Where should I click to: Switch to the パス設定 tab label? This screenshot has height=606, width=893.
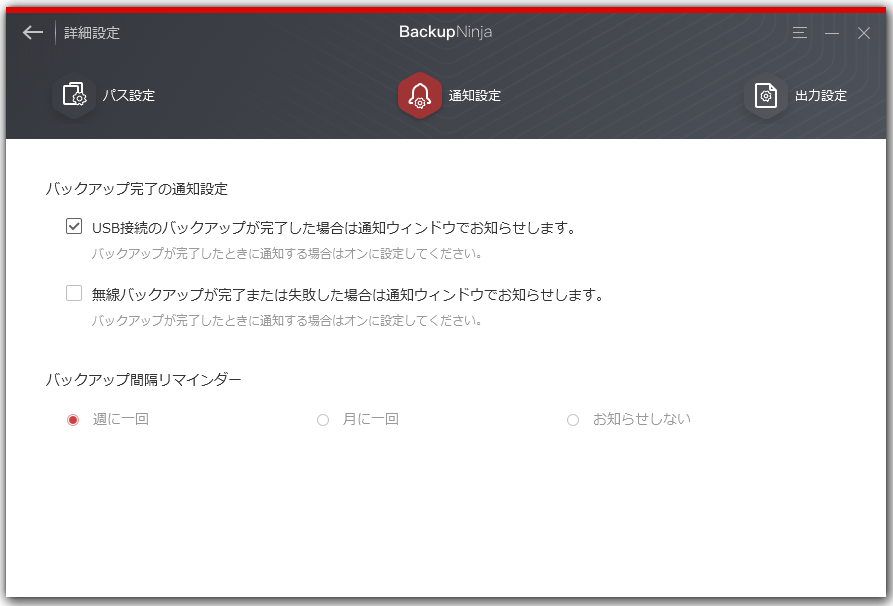pos(129,95)
